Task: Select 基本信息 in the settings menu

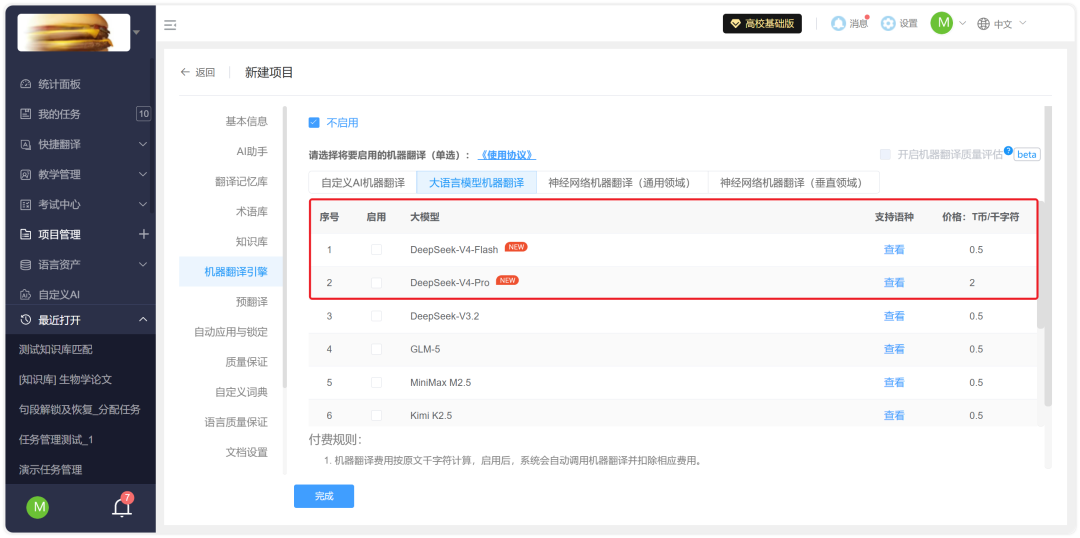Action: click(x=247, y=121)
